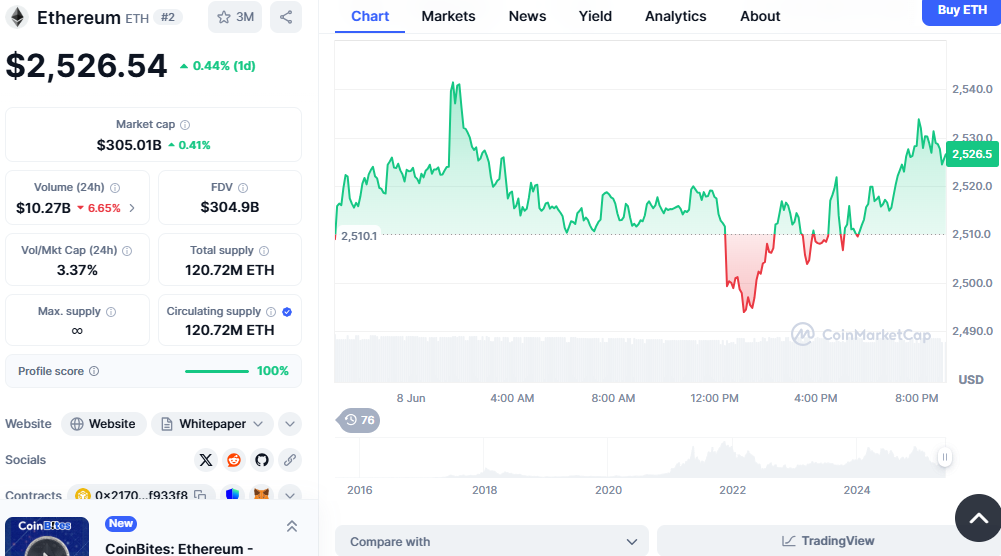Click the 2,526.5 current price label
This screenshot has width=1001, height=556.
[x=972, y=154]
